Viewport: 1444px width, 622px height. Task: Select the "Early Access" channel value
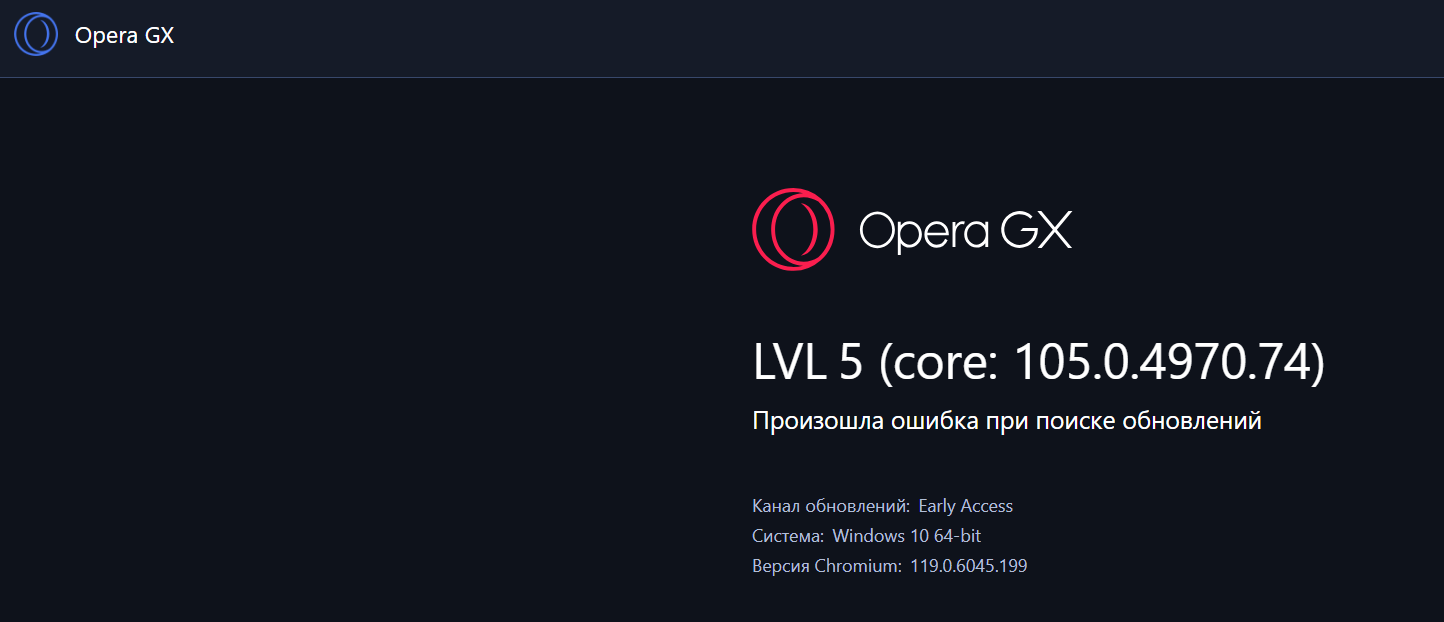click(x=965, y=506)
